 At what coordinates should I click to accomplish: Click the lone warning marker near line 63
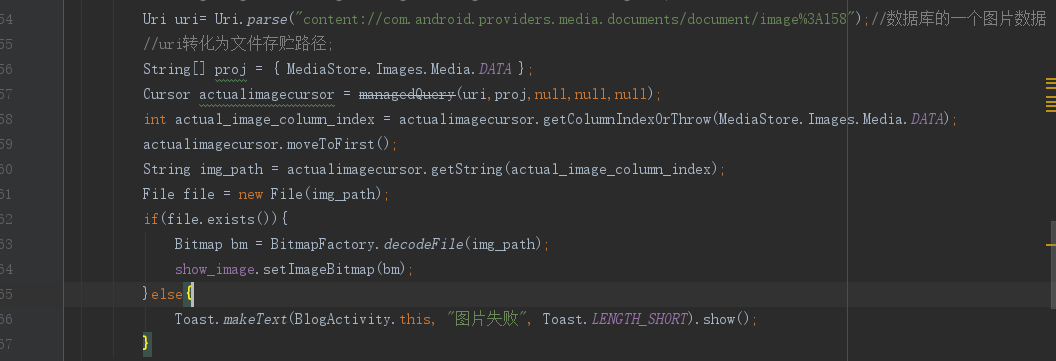pyautogui.click(x=1051, y=244)
